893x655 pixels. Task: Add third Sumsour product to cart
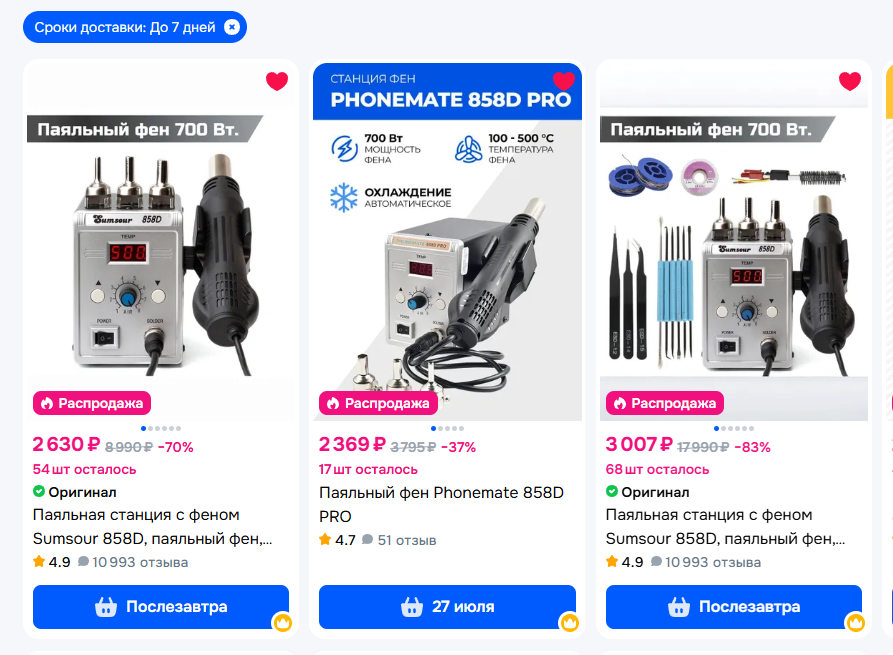(734, 607)
